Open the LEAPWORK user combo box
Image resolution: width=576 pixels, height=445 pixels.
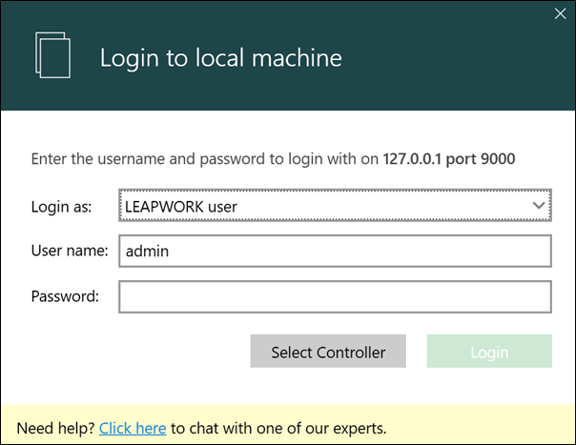[335, 205]
